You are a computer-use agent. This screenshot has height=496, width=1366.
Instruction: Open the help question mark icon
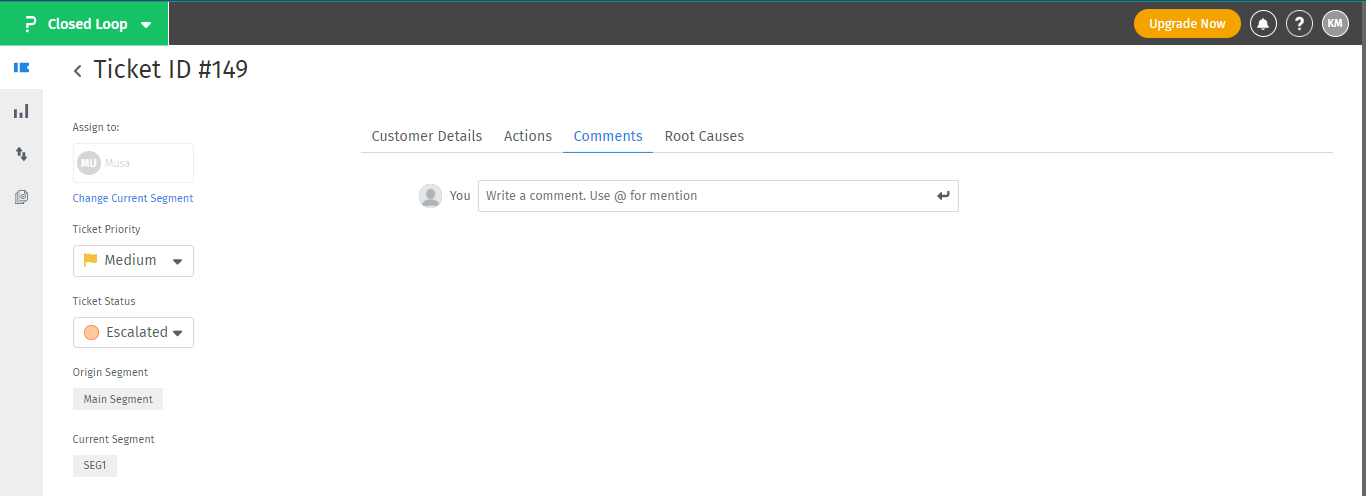coord(1299,24)
